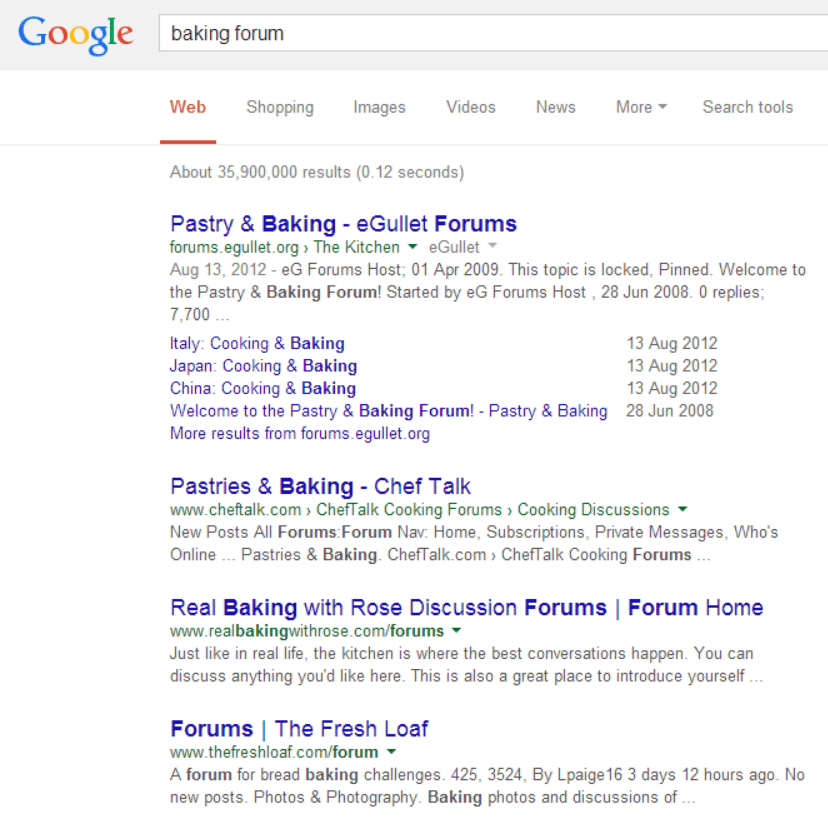Select the Web tab
Viewport: 828px width, 820px height.
(x=187, y=107)
